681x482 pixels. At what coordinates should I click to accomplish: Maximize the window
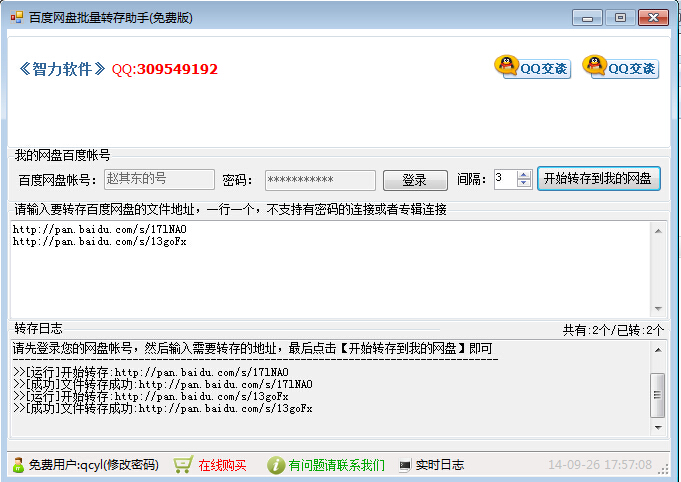point(620,18)
